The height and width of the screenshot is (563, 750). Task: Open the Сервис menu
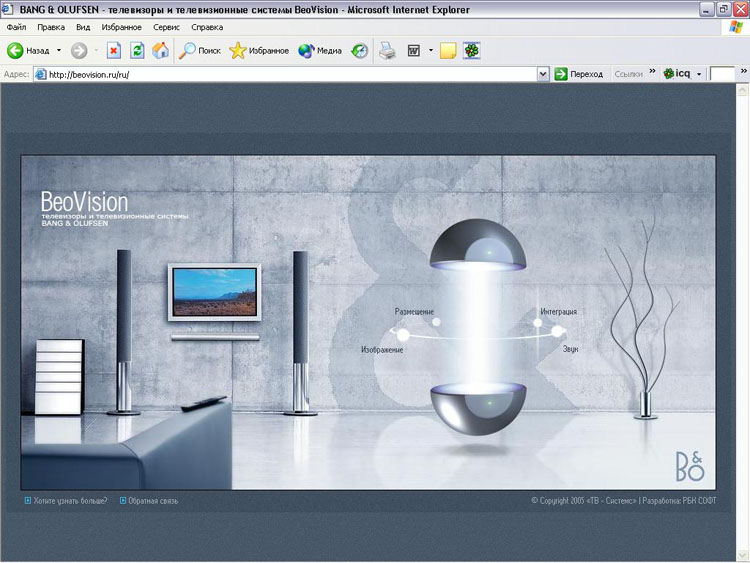coord(166,27)
